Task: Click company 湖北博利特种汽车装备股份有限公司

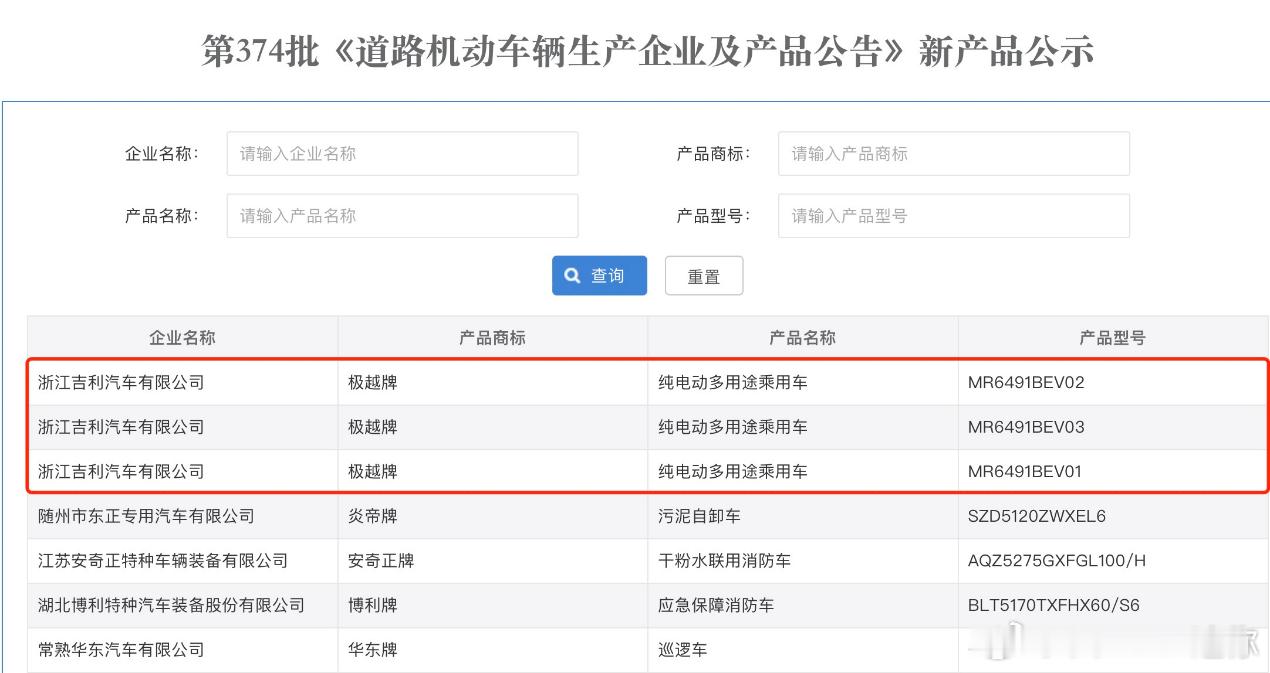Action: [171, 605]
